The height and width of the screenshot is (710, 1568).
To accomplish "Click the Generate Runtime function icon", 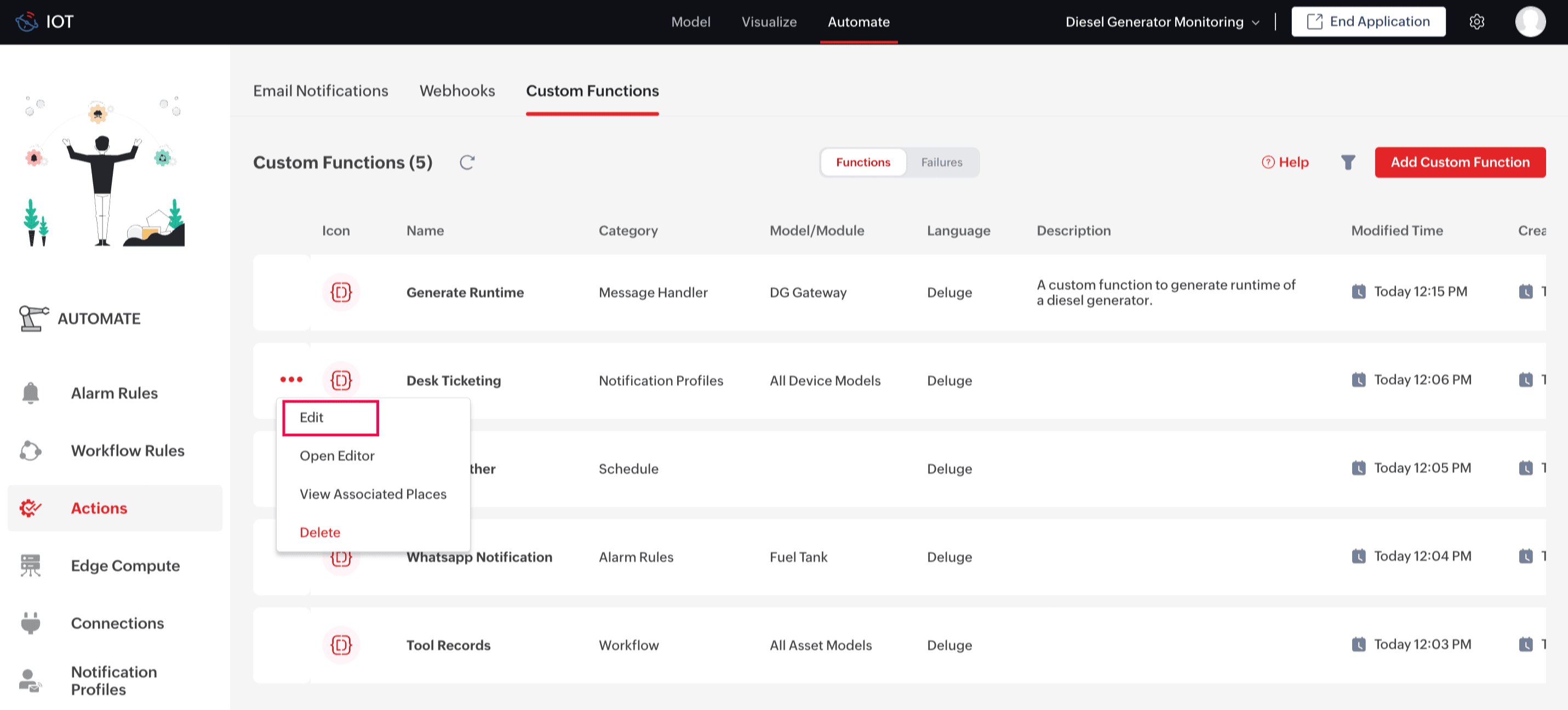I will (x=341, y=293).
